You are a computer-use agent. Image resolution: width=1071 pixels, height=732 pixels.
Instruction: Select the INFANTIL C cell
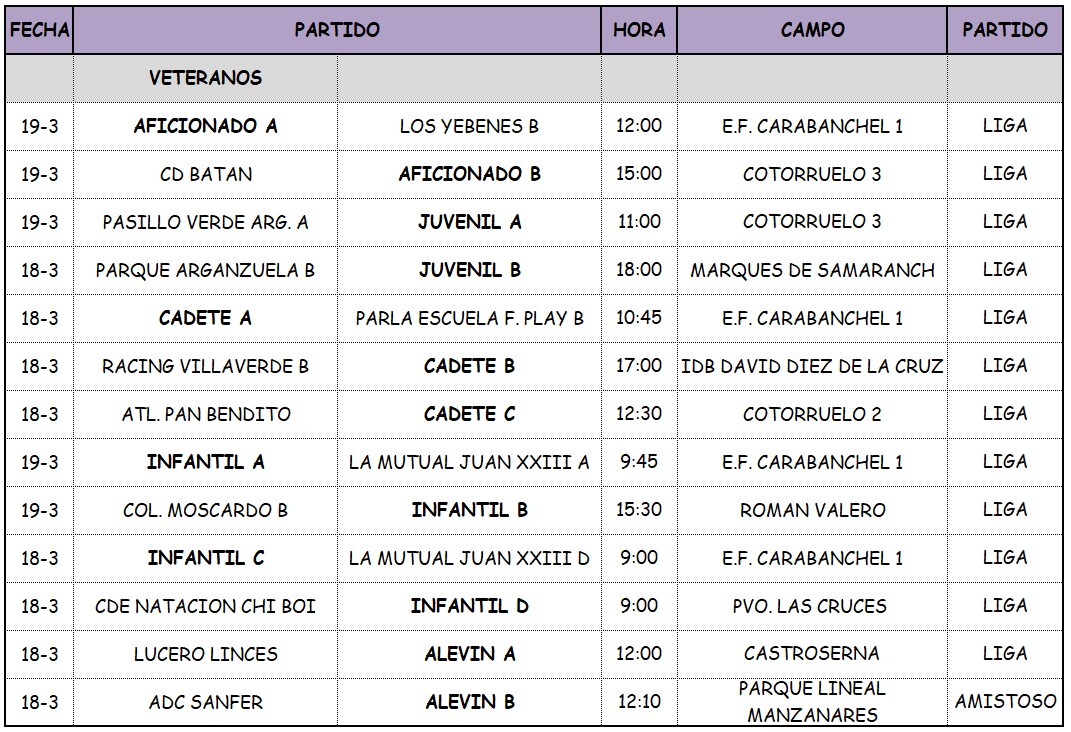pyautogui.click(x=206, y=559)
